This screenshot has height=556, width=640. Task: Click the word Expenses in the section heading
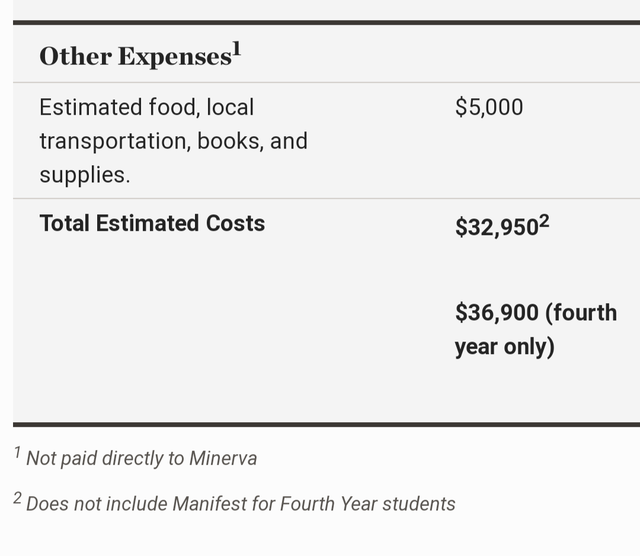[x=175, y=56]
